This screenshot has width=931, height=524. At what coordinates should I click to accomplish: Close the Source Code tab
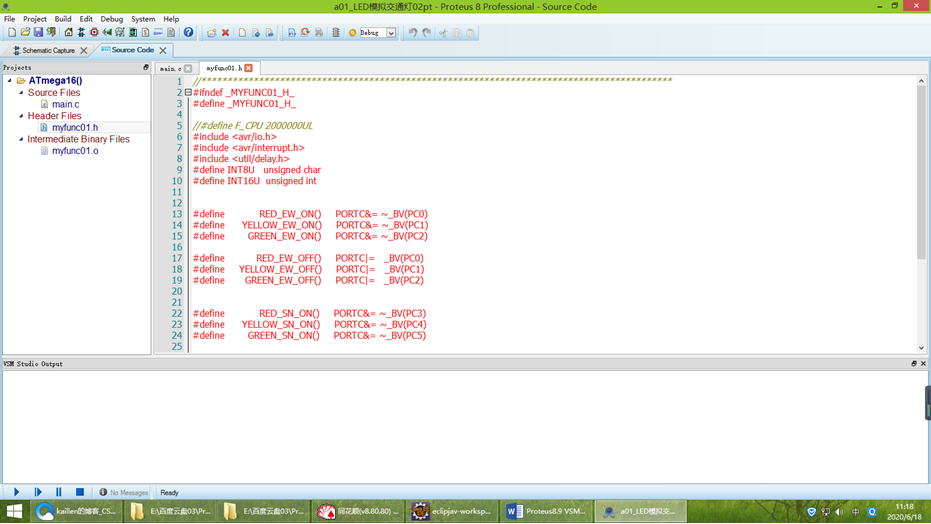pos(163,50)
